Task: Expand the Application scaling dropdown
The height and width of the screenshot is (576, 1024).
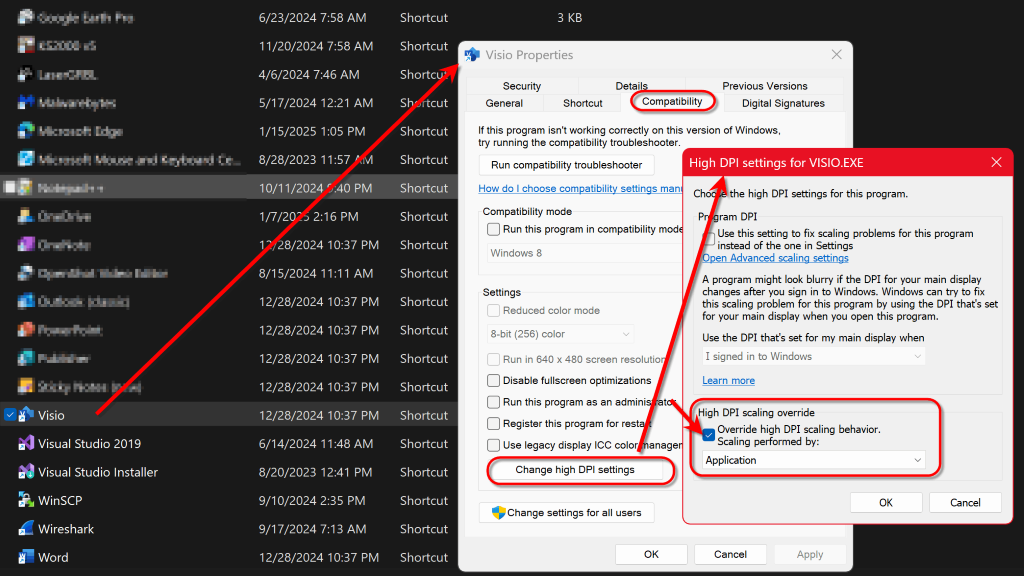Action: [x=812, y=460]
